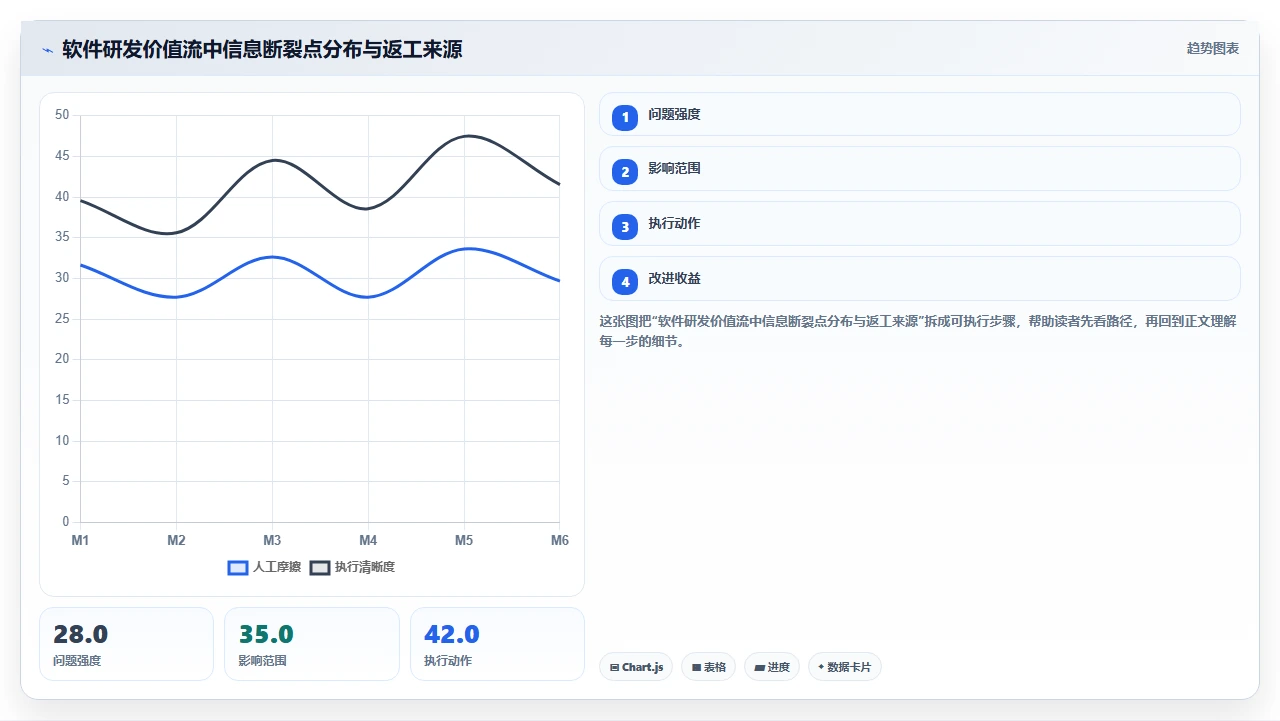
Task: Click the 趋势图表 label in the header
Action: pos(1213,48)
